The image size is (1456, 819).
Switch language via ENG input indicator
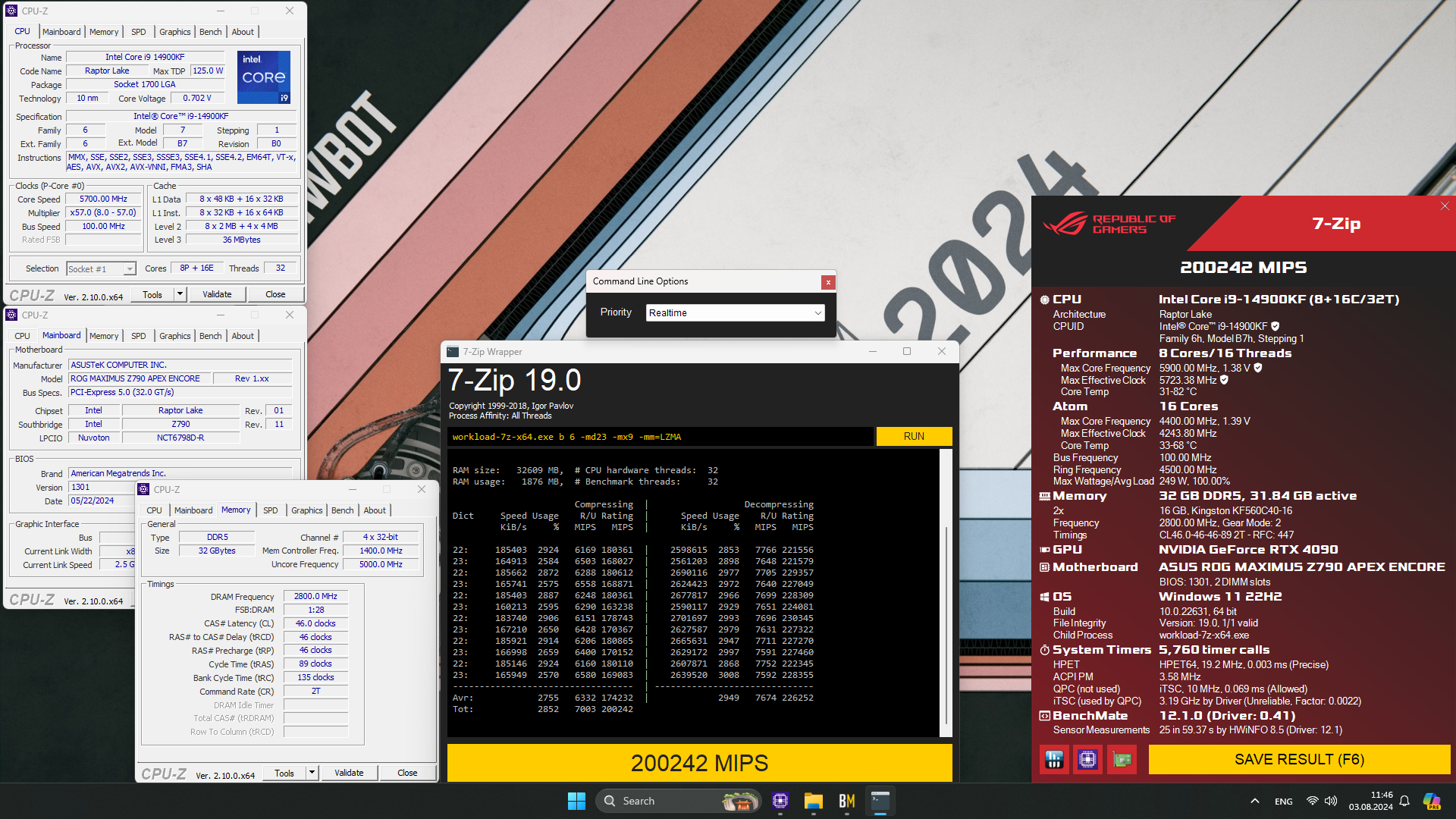pyautogui.click(x=1284, y=801)
